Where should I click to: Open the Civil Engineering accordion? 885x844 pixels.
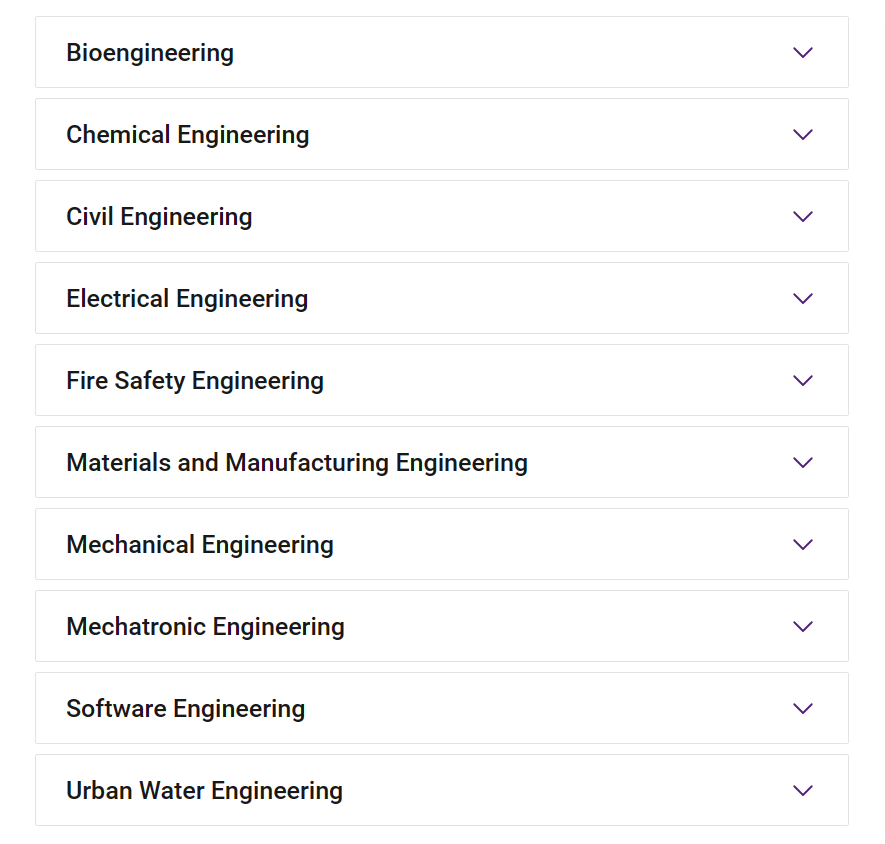[442, 216]
